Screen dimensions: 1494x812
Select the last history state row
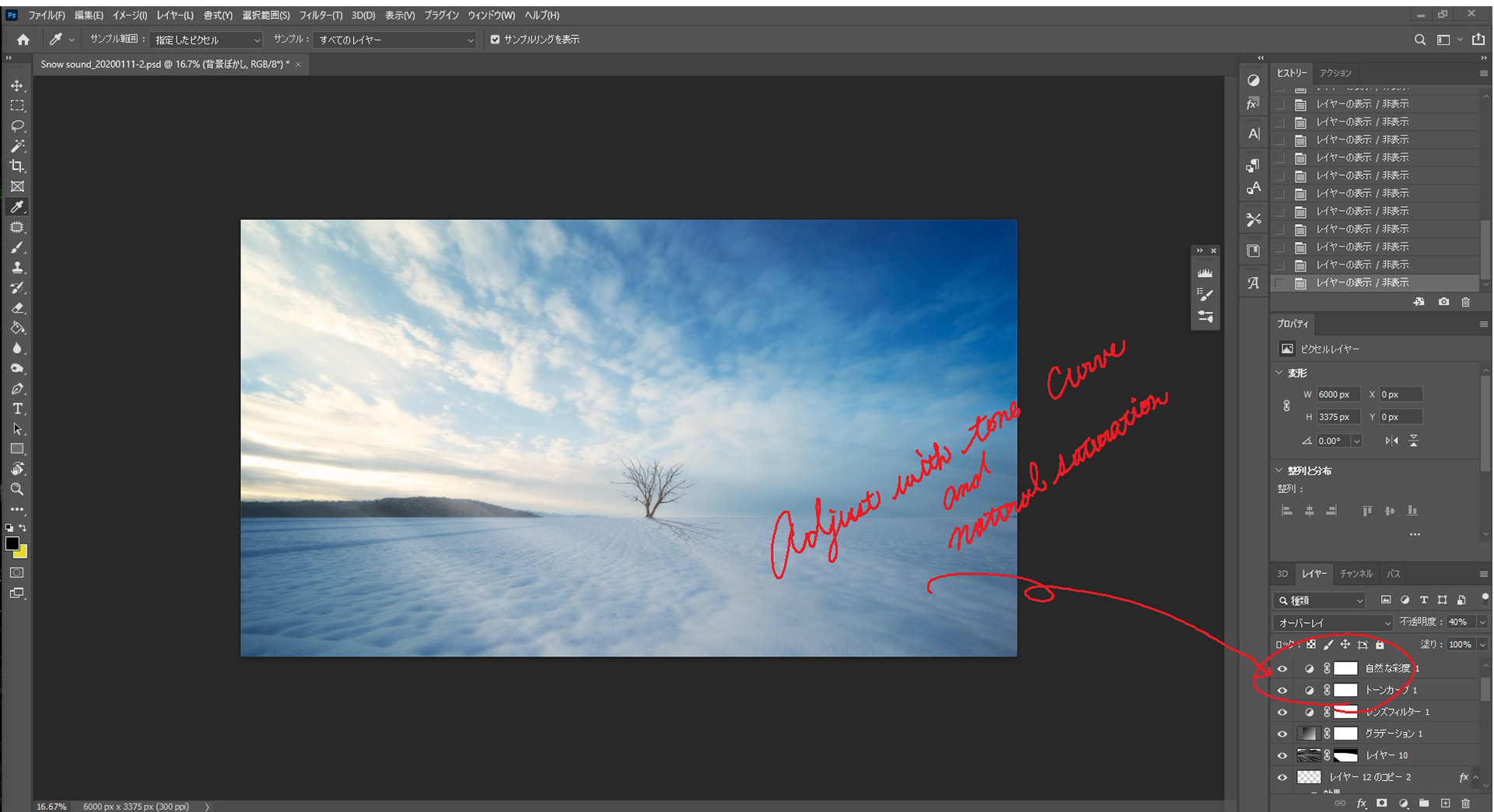tap(1375, 283)
